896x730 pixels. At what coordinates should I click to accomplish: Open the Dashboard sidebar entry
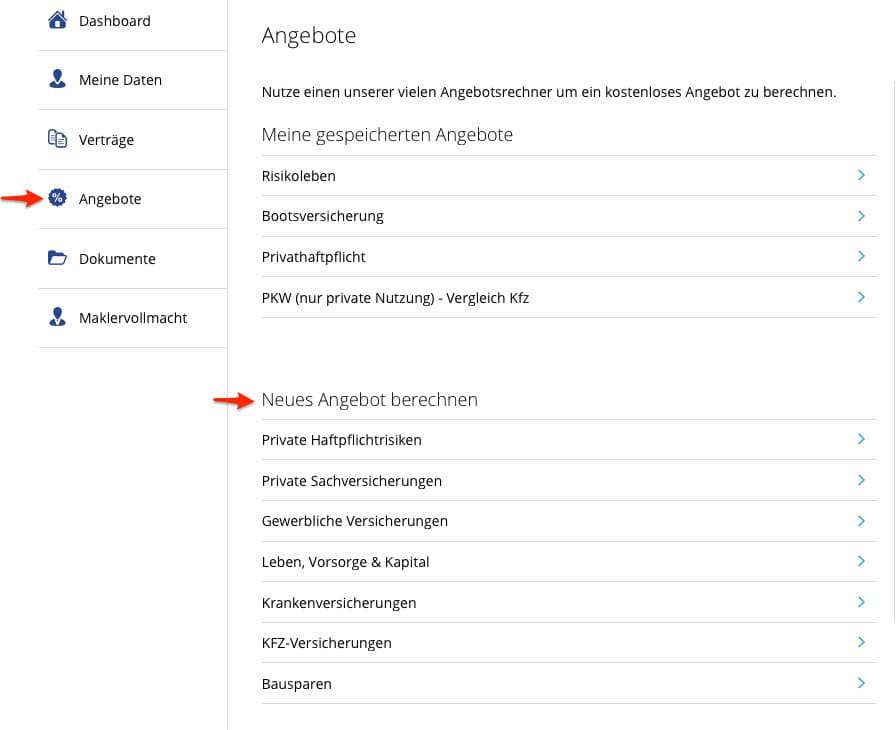pyautogui.click(x=114, y=20)
